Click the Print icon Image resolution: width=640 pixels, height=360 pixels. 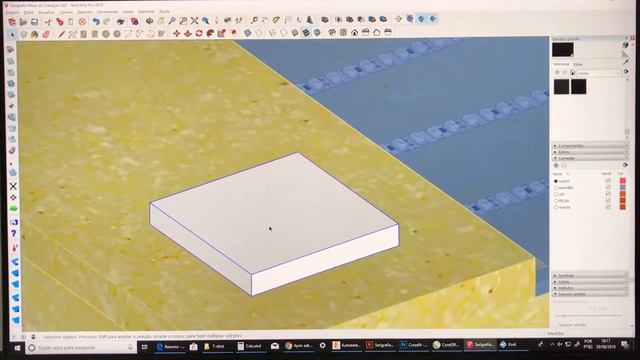click(x=120, y=21)
